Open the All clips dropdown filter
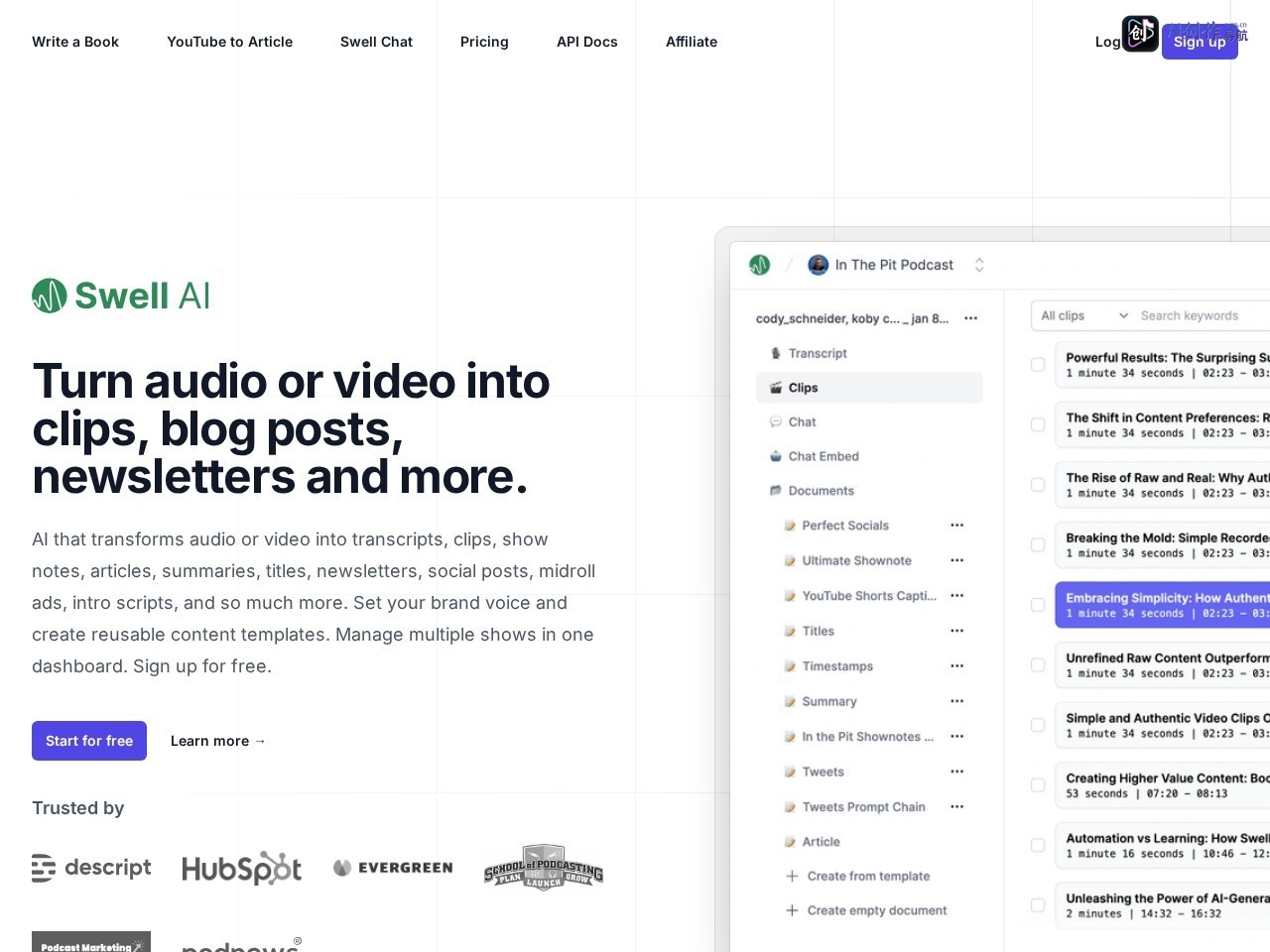The width and height of the screenshot is (1270, 952). tap(1083, 315)
